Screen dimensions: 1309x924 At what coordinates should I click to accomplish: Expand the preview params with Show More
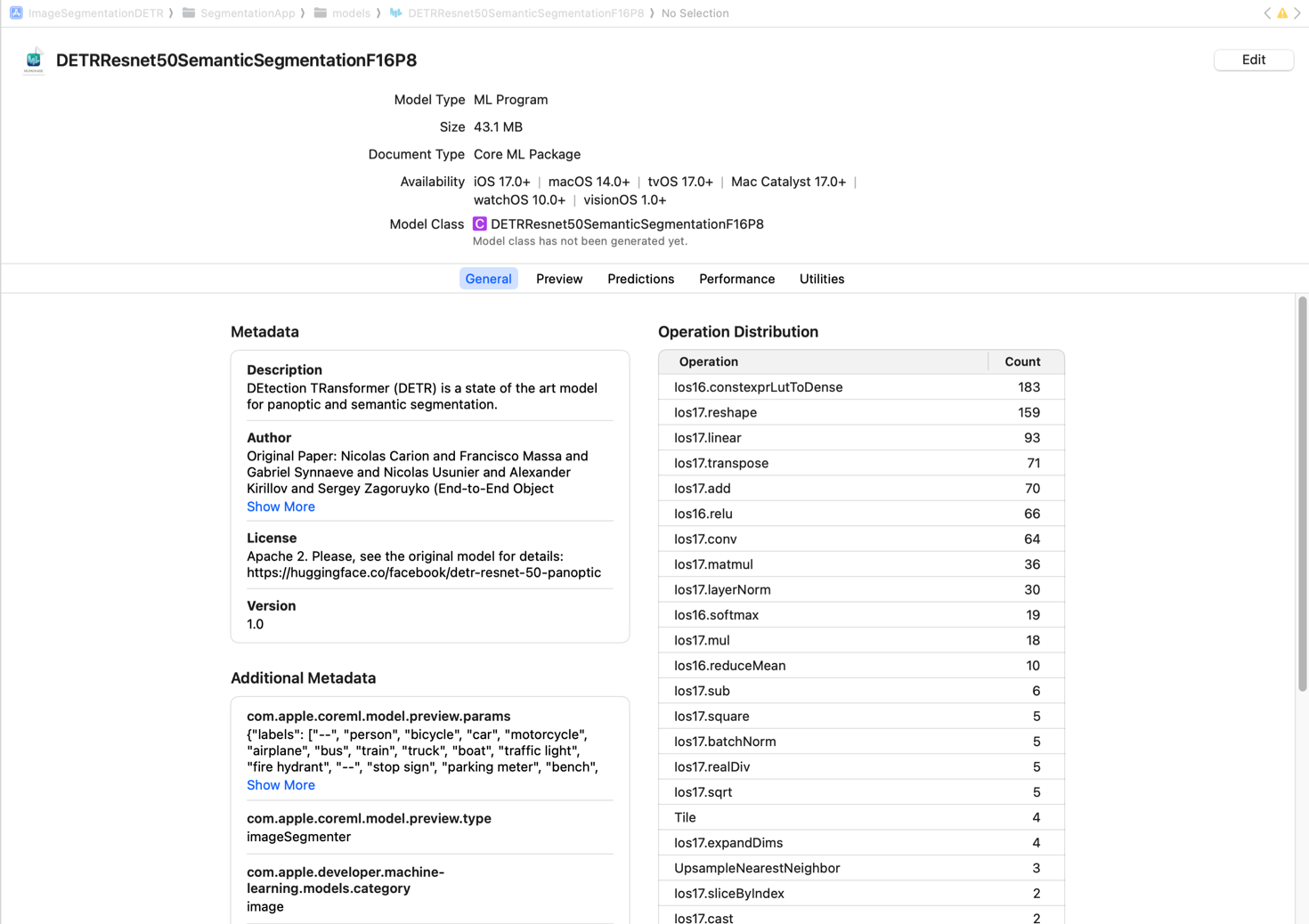coord(280,784)
